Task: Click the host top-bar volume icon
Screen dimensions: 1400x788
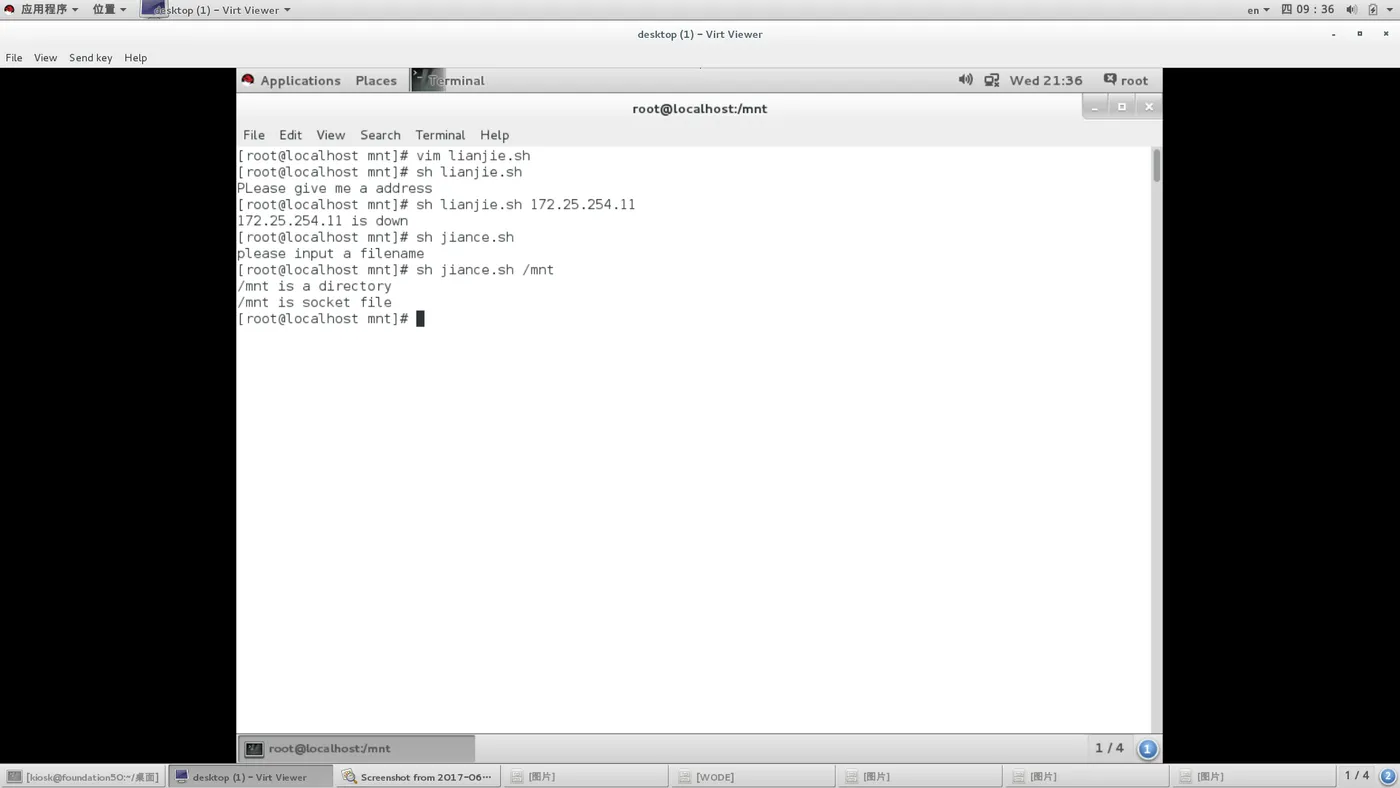Action: [1351, 10]
